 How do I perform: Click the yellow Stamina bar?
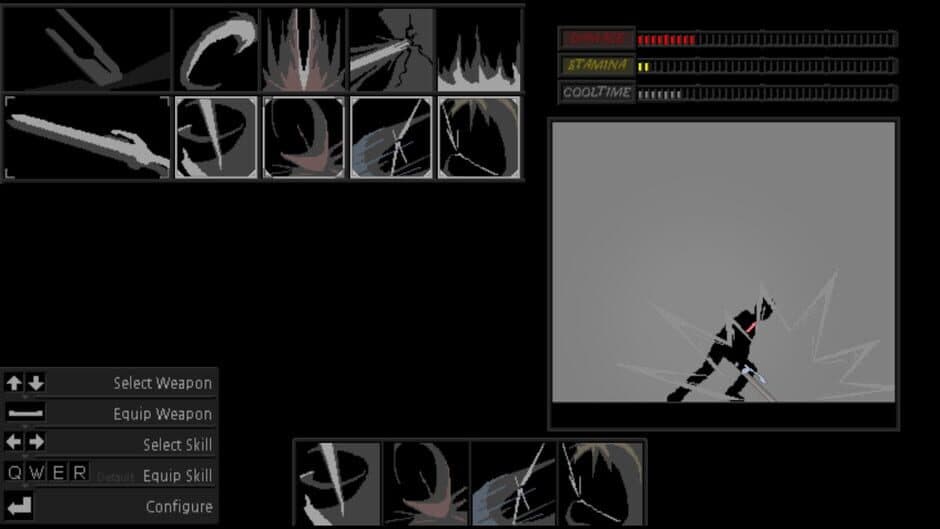(x=767, y=66)
